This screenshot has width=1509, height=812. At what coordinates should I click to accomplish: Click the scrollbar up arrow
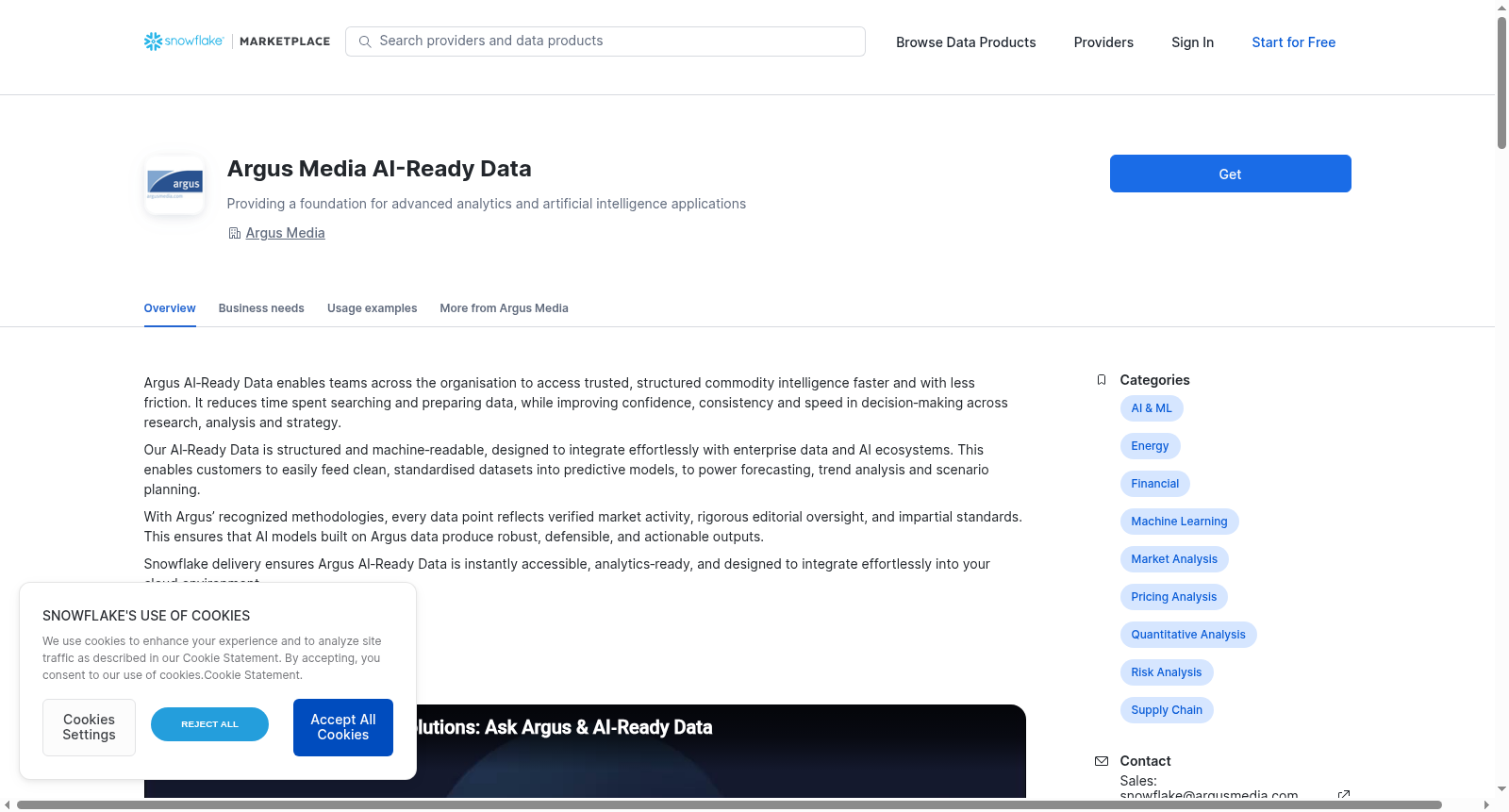pyautogui.click(x=1501, y=8)
